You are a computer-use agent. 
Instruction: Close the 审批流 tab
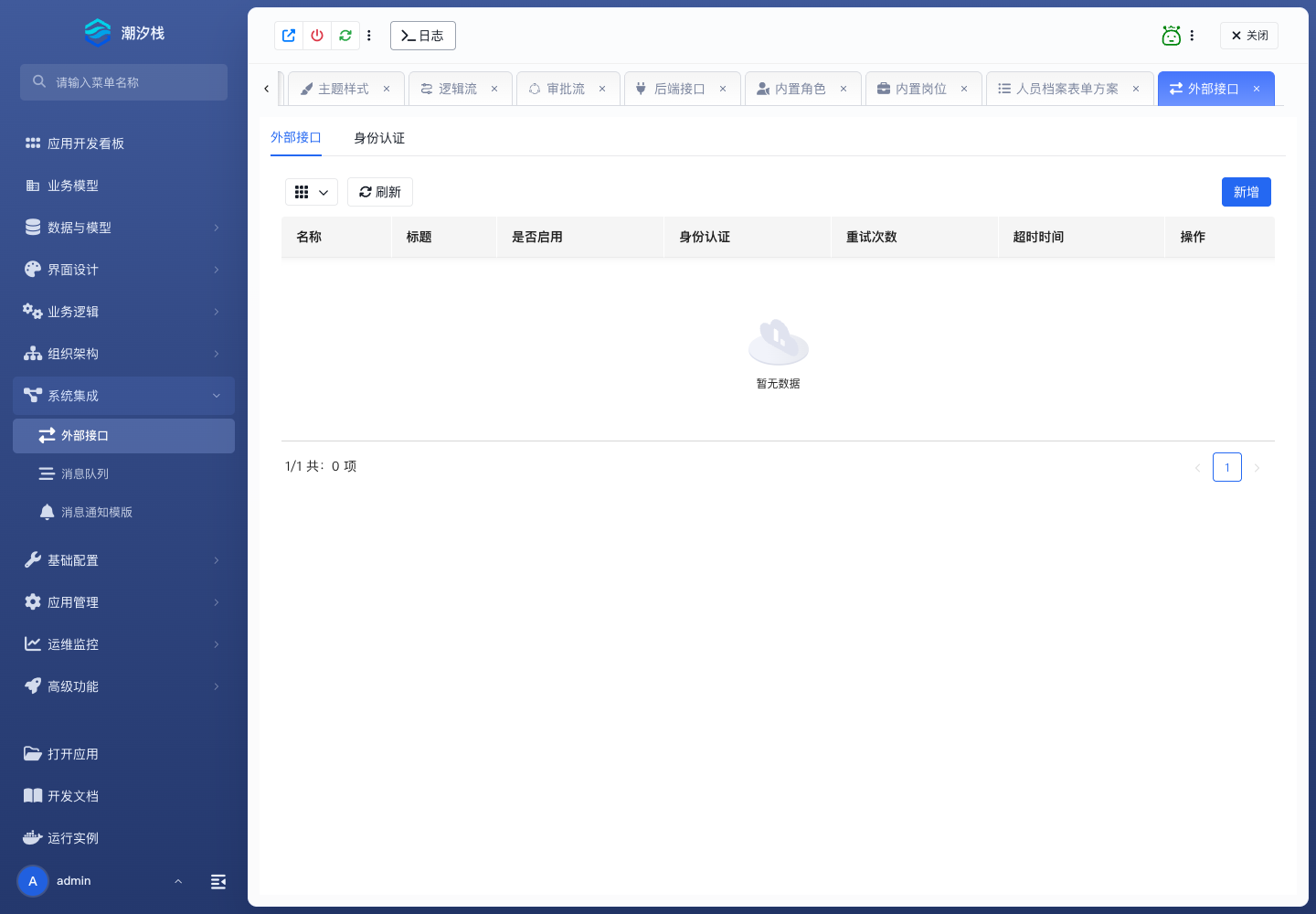coord(602,89)
